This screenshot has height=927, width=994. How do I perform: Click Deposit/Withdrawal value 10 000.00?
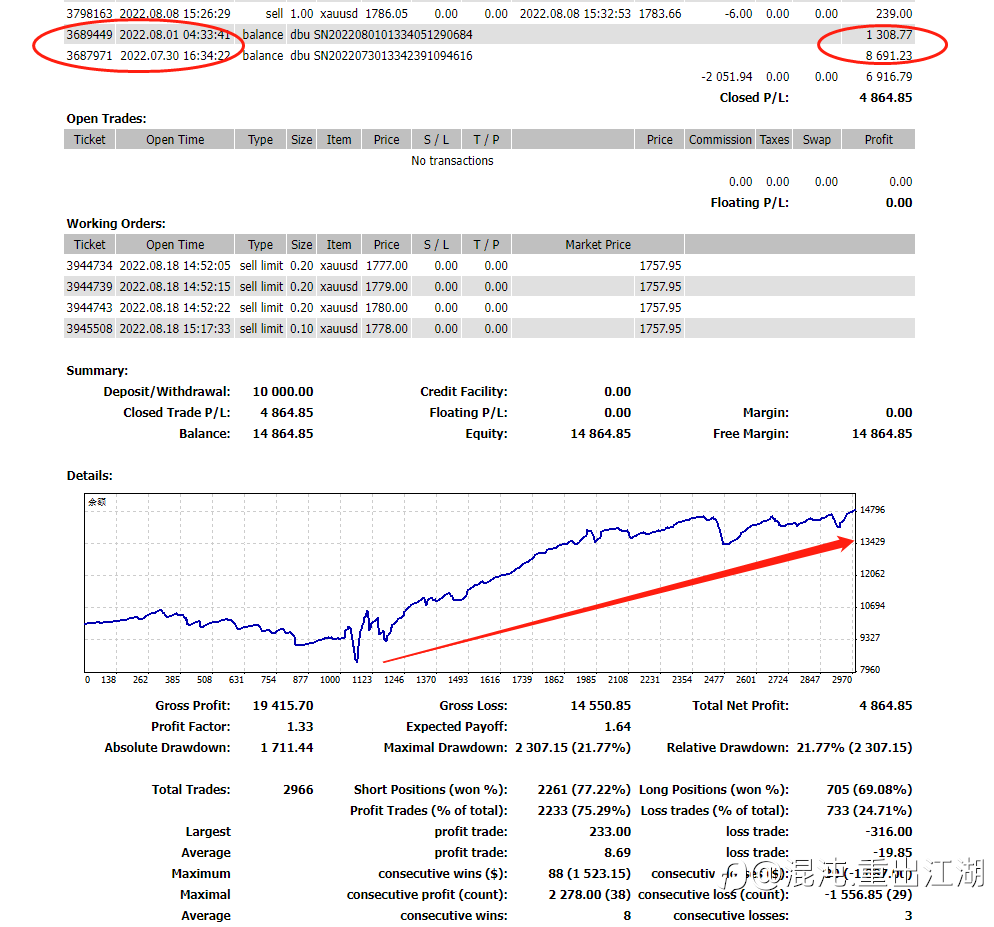pyautogui.click(x=283, y=391)
